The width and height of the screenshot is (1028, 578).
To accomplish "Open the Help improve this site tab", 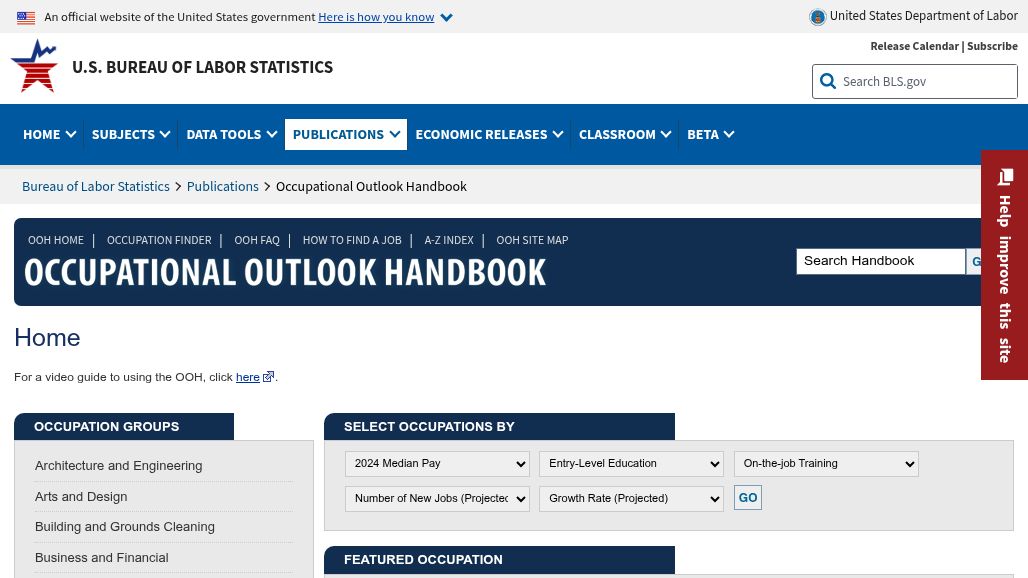I will click(1005, 265).
